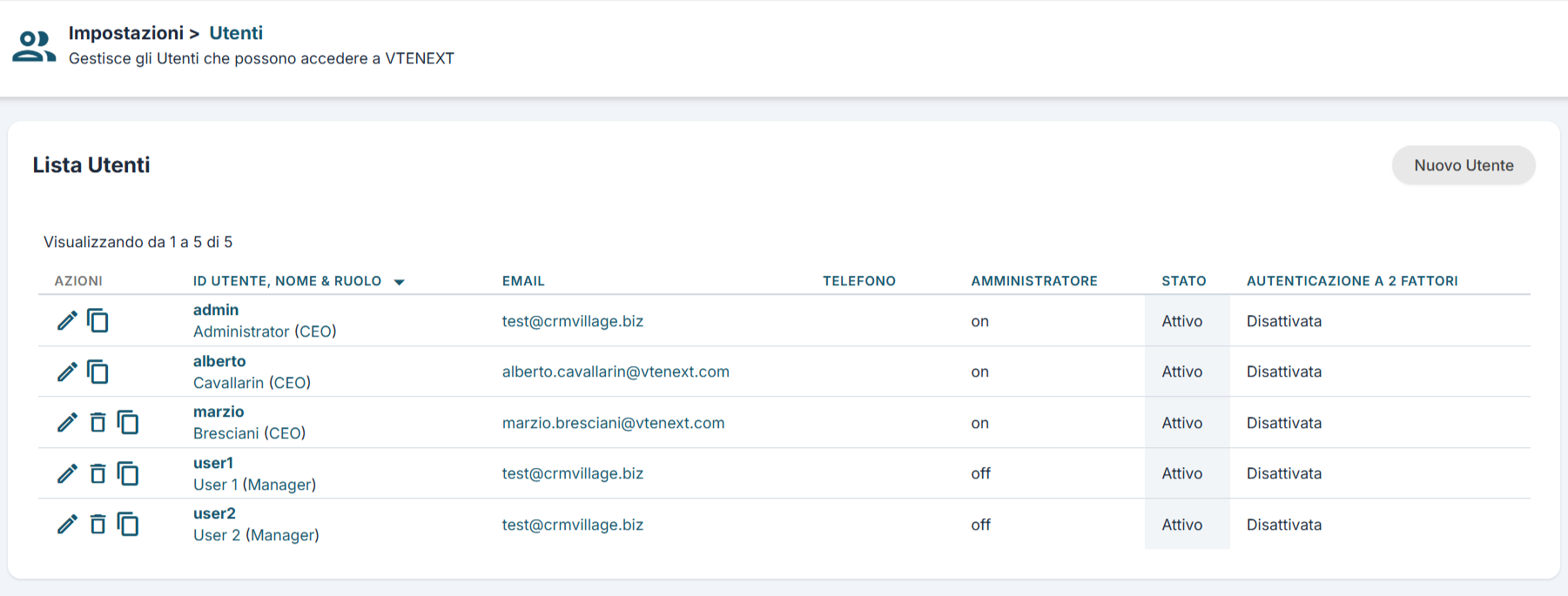
Task: Click the Stato column header
Action: click(1184, 281)
